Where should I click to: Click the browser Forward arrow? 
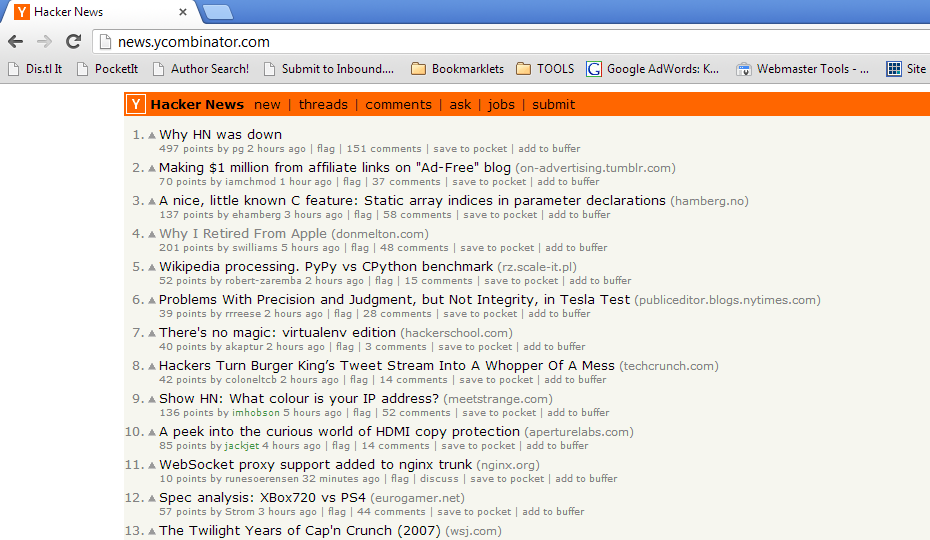[x=44, y=42]
